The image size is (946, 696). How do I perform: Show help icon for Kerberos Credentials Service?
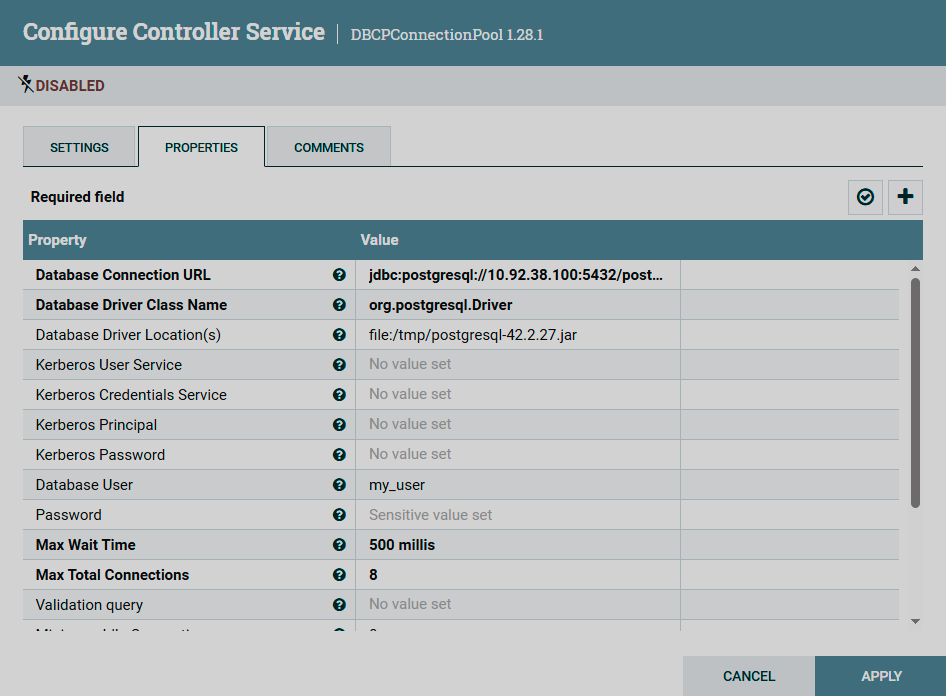[339, 395]
